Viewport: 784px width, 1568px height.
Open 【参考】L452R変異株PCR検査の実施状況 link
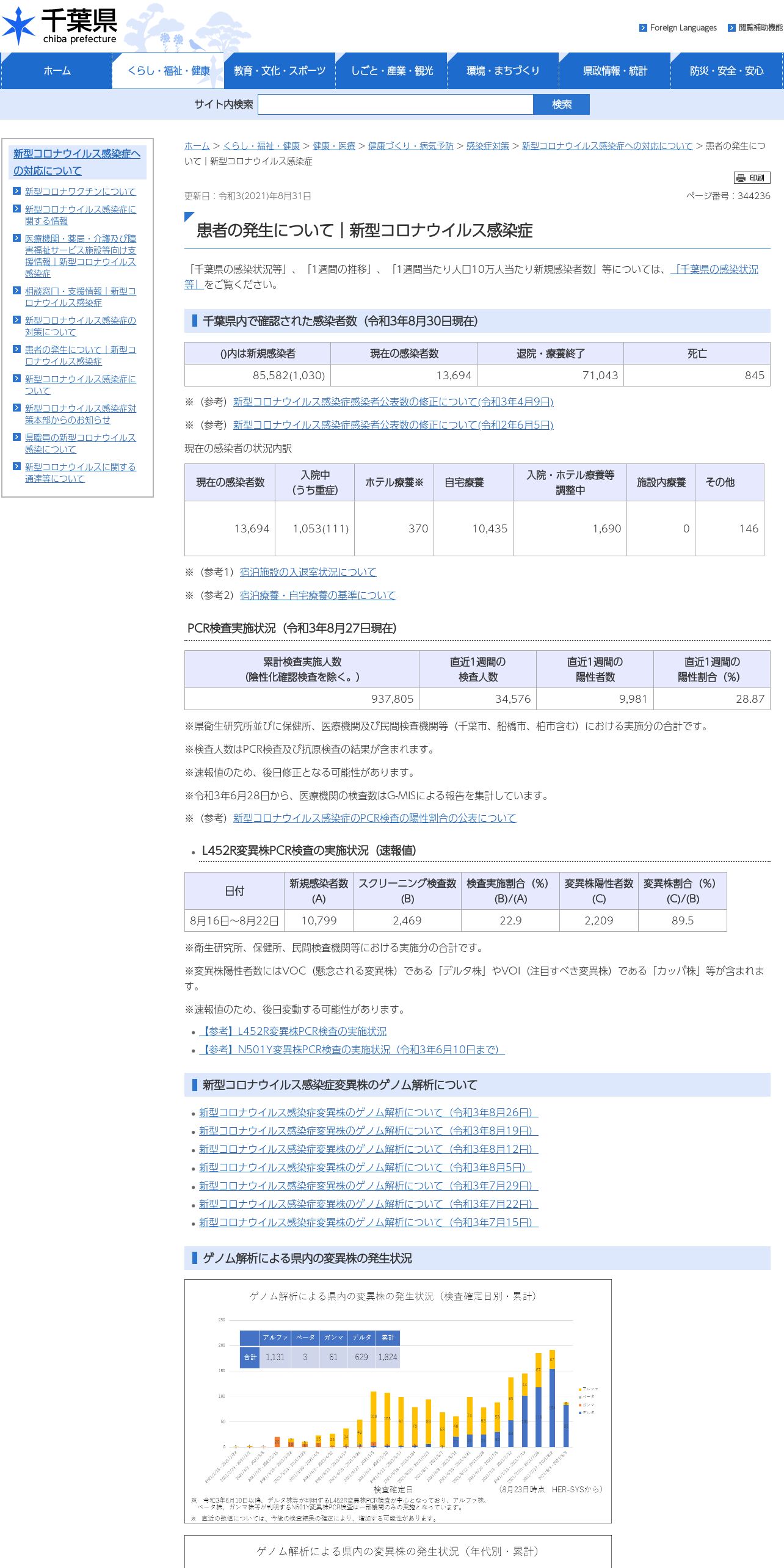tap(293, 1031)
